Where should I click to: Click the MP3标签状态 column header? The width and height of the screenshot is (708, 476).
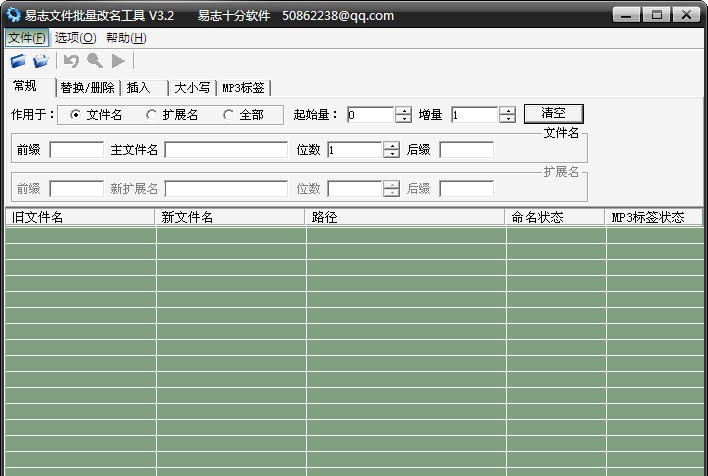pos(654,217)
